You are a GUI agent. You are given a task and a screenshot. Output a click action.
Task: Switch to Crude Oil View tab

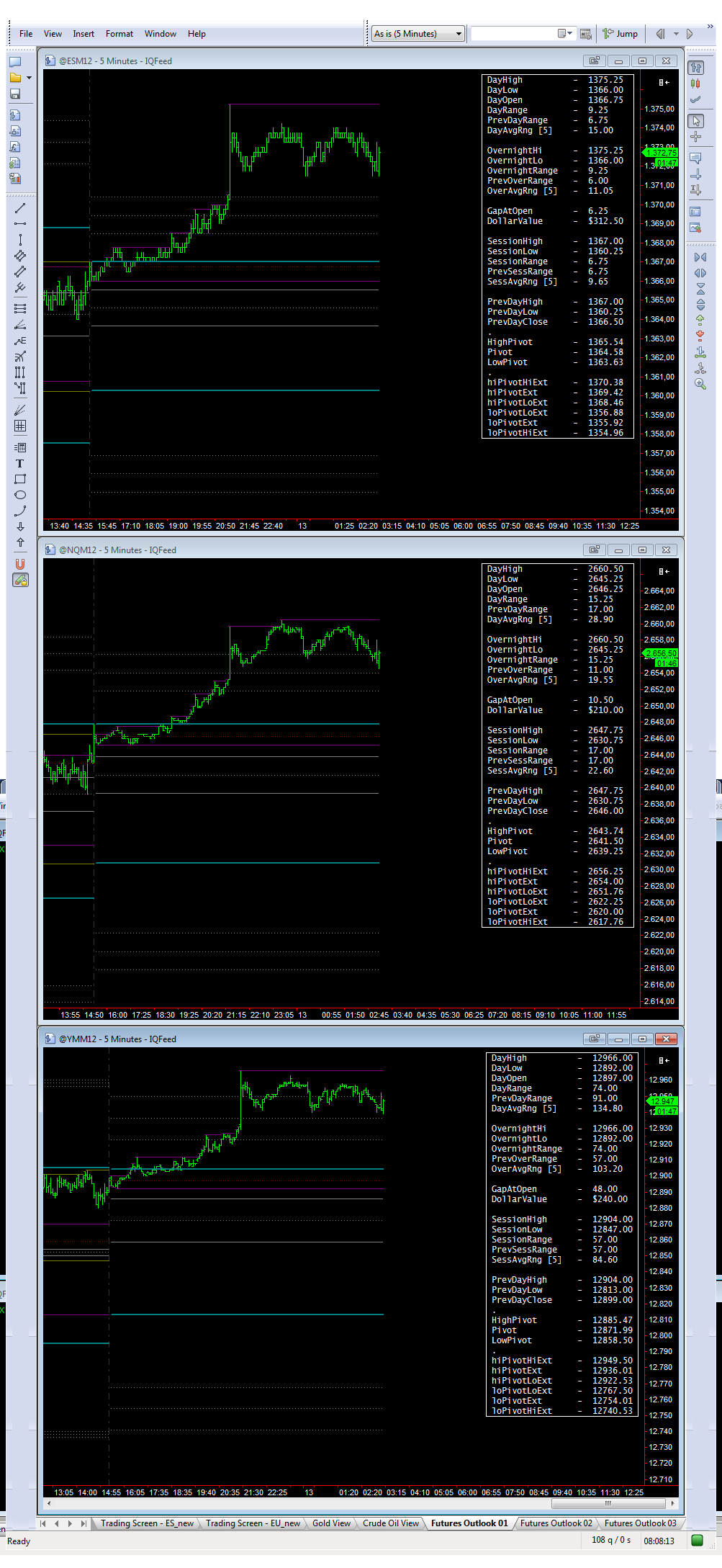[x=390, y=1523]
